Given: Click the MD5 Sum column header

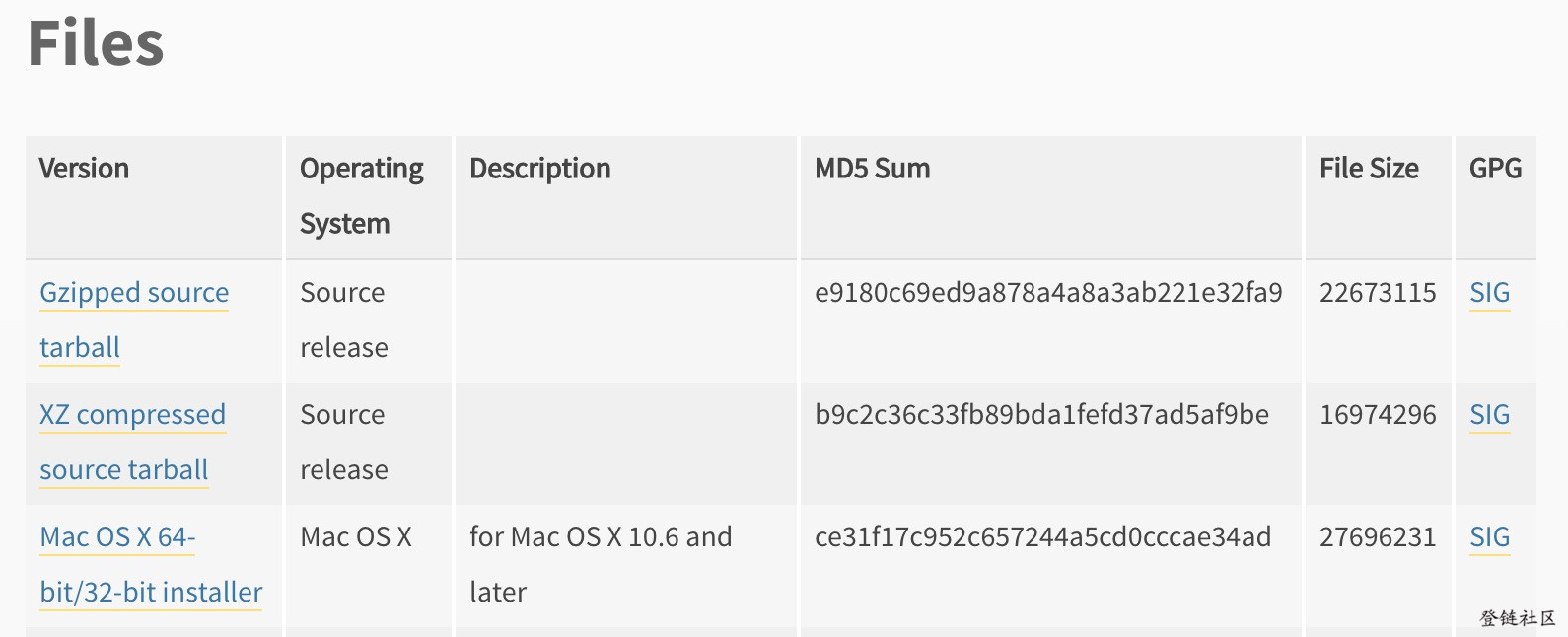Looking at the screenshot, I should pos(873,169).
